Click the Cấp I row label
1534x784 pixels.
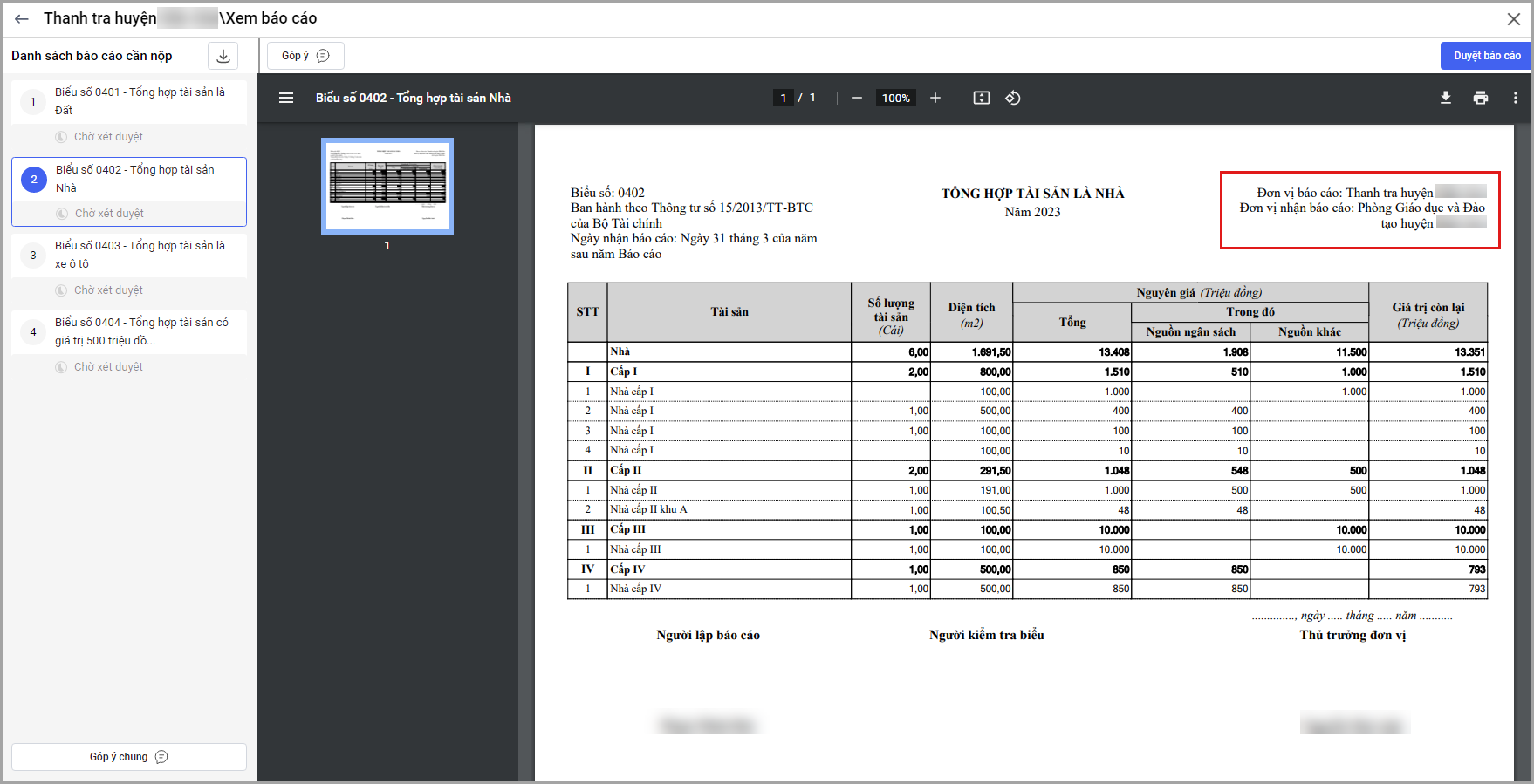tap(624, 372)
